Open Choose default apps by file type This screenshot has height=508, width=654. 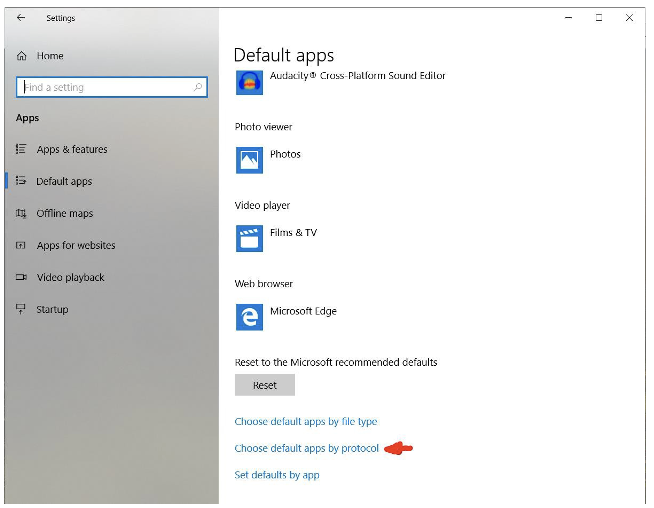click(305, 422)
